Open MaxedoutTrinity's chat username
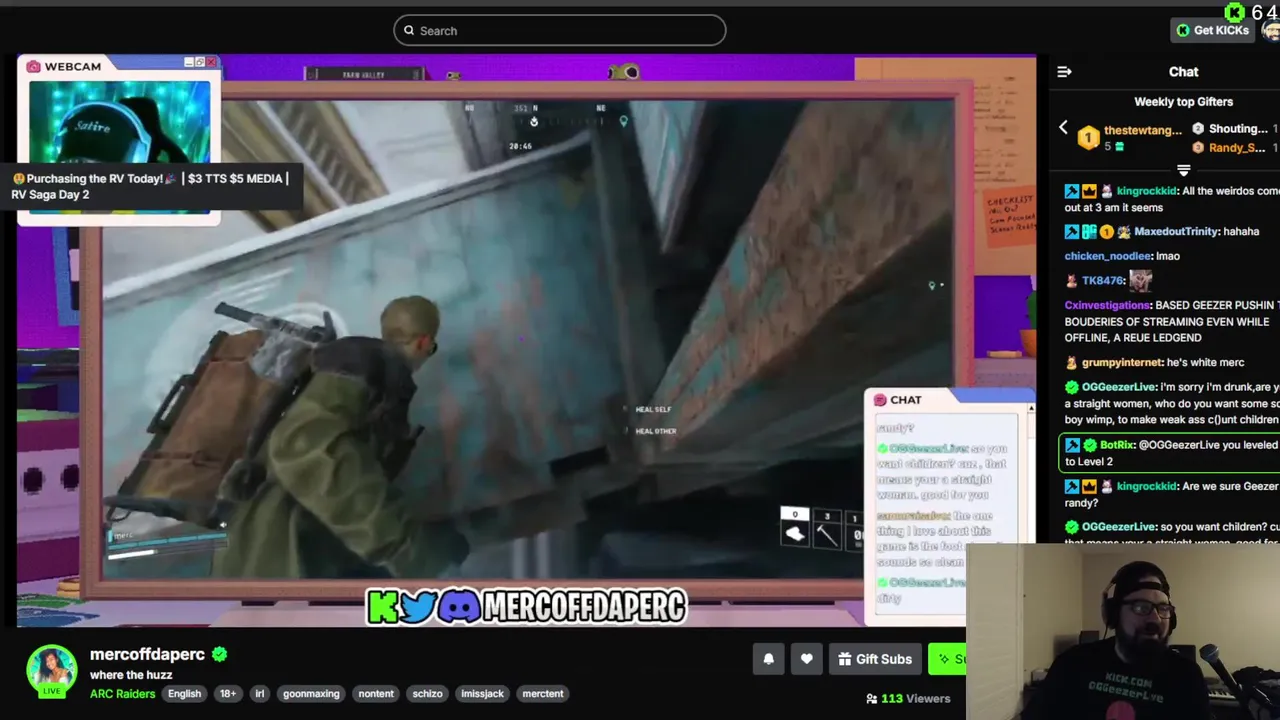The width and height of the screenshot is (1280, 720). [1176, 232]
